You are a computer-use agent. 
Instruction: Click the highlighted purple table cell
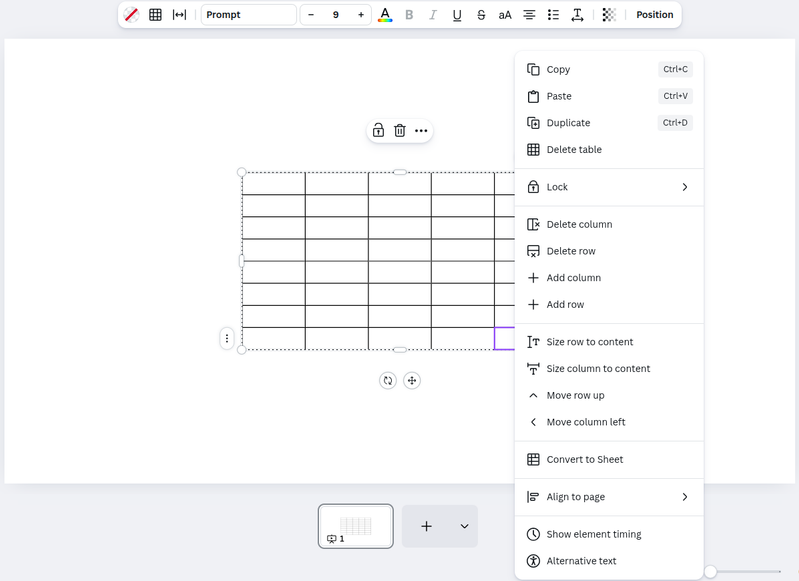[504, 338]
